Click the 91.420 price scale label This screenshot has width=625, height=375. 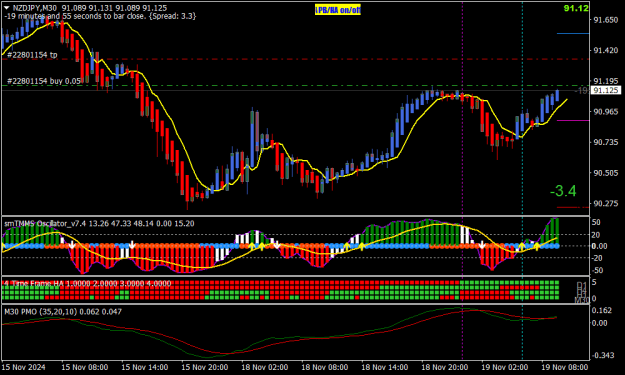point(605,51)
